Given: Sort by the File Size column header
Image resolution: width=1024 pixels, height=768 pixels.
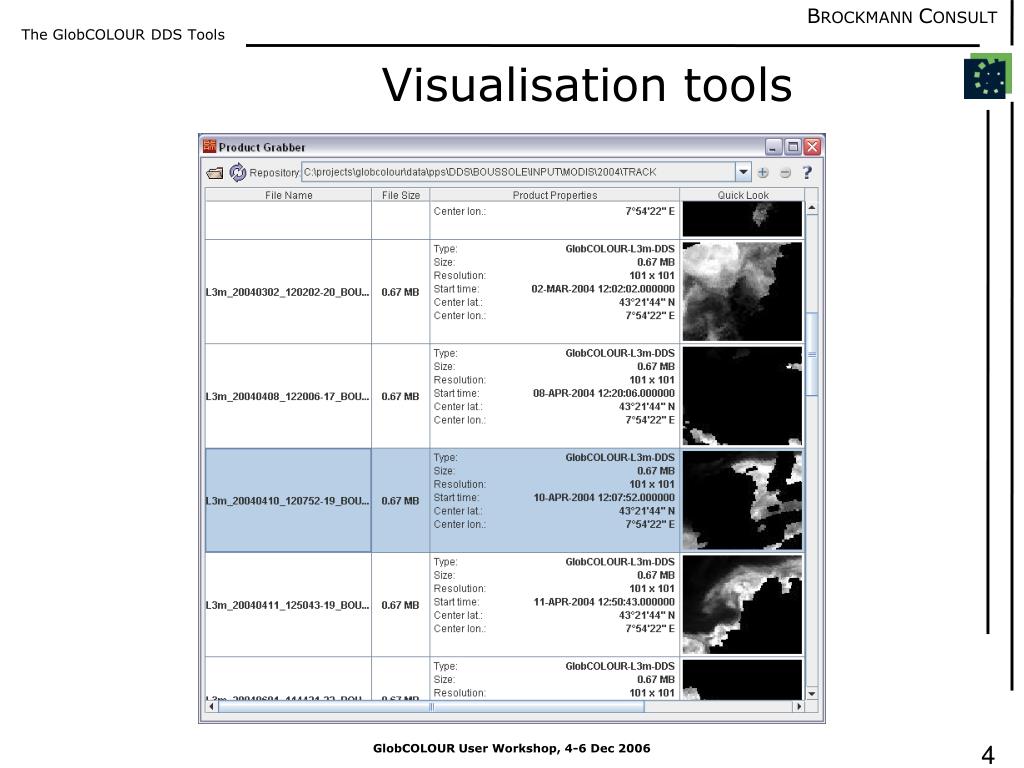Looking at the screenshot, I should pyautogui.click(x=401, y=195).
